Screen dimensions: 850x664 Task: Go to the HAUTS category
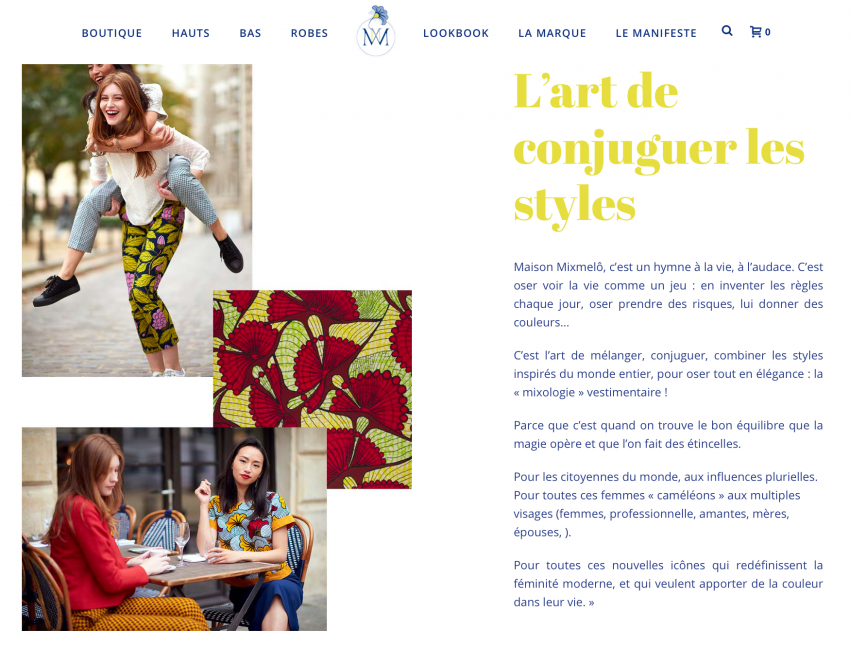pyautogui.click(x=191, y=33)
